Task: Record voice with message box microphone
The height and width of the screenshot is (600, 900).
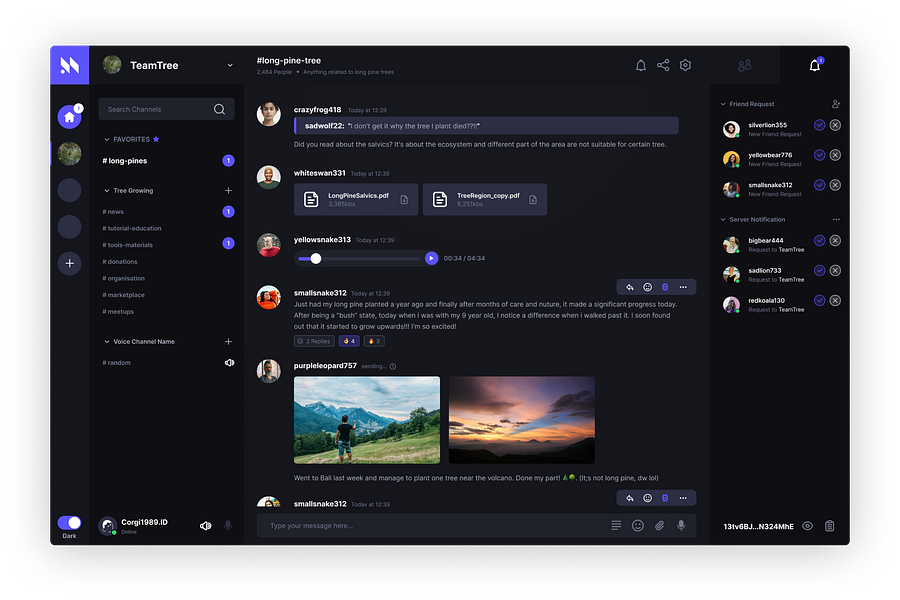Action: click(x=681, y=525)
